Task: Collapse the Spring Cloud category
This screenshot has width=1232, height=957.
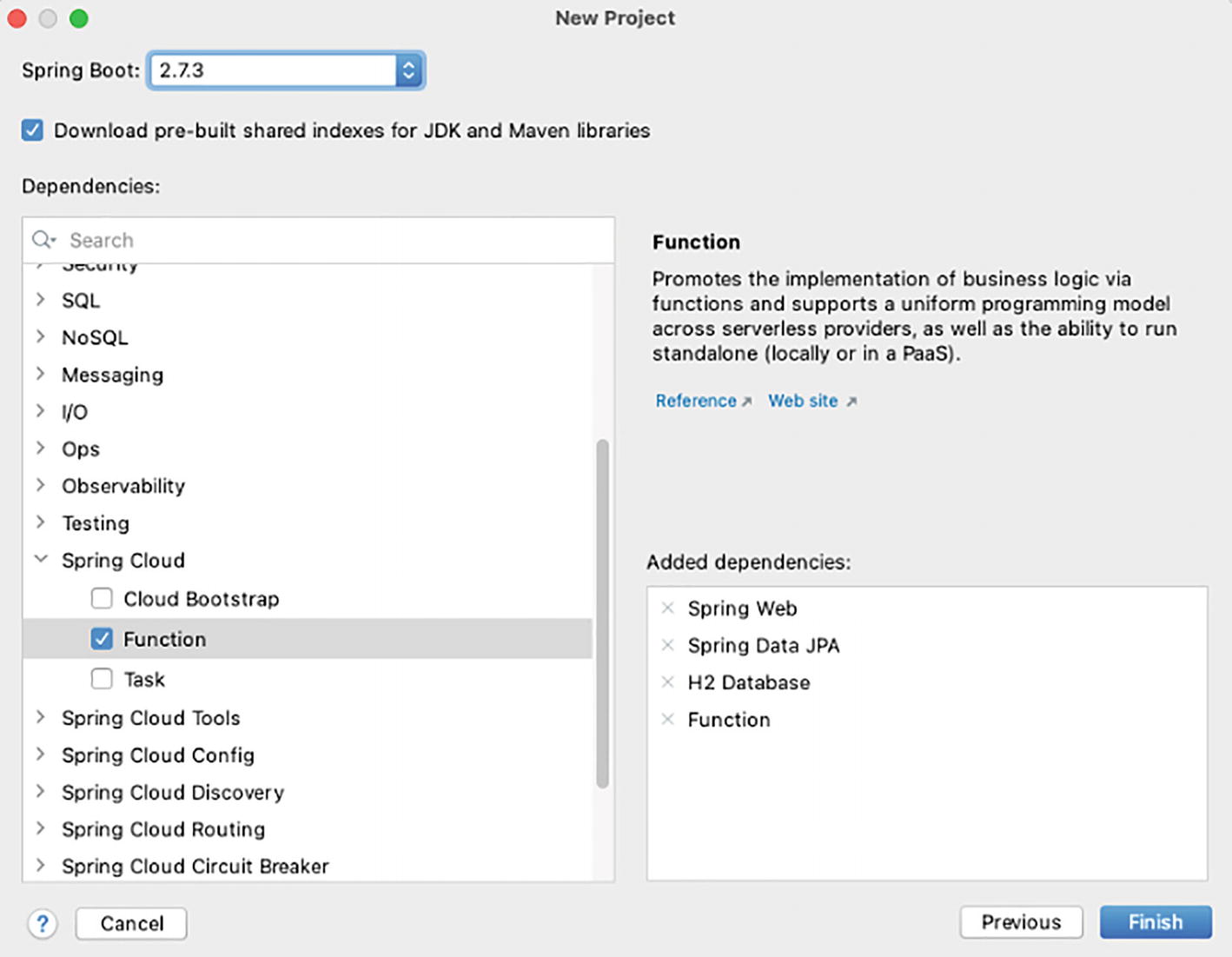Action: click(x=41, y=560)
